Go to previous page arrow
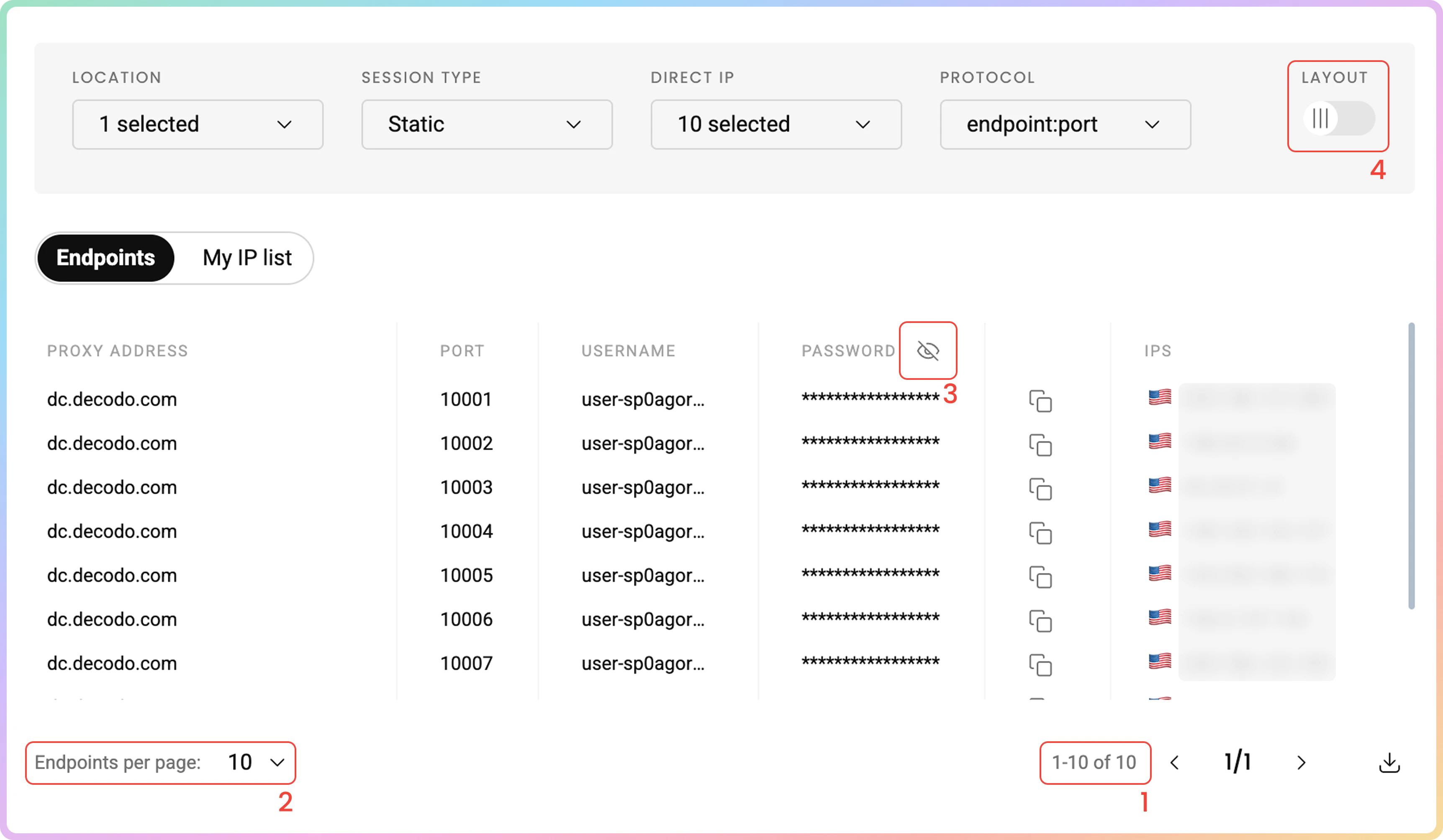This screenshot has height=840, width=1443. pos(1174,763)
